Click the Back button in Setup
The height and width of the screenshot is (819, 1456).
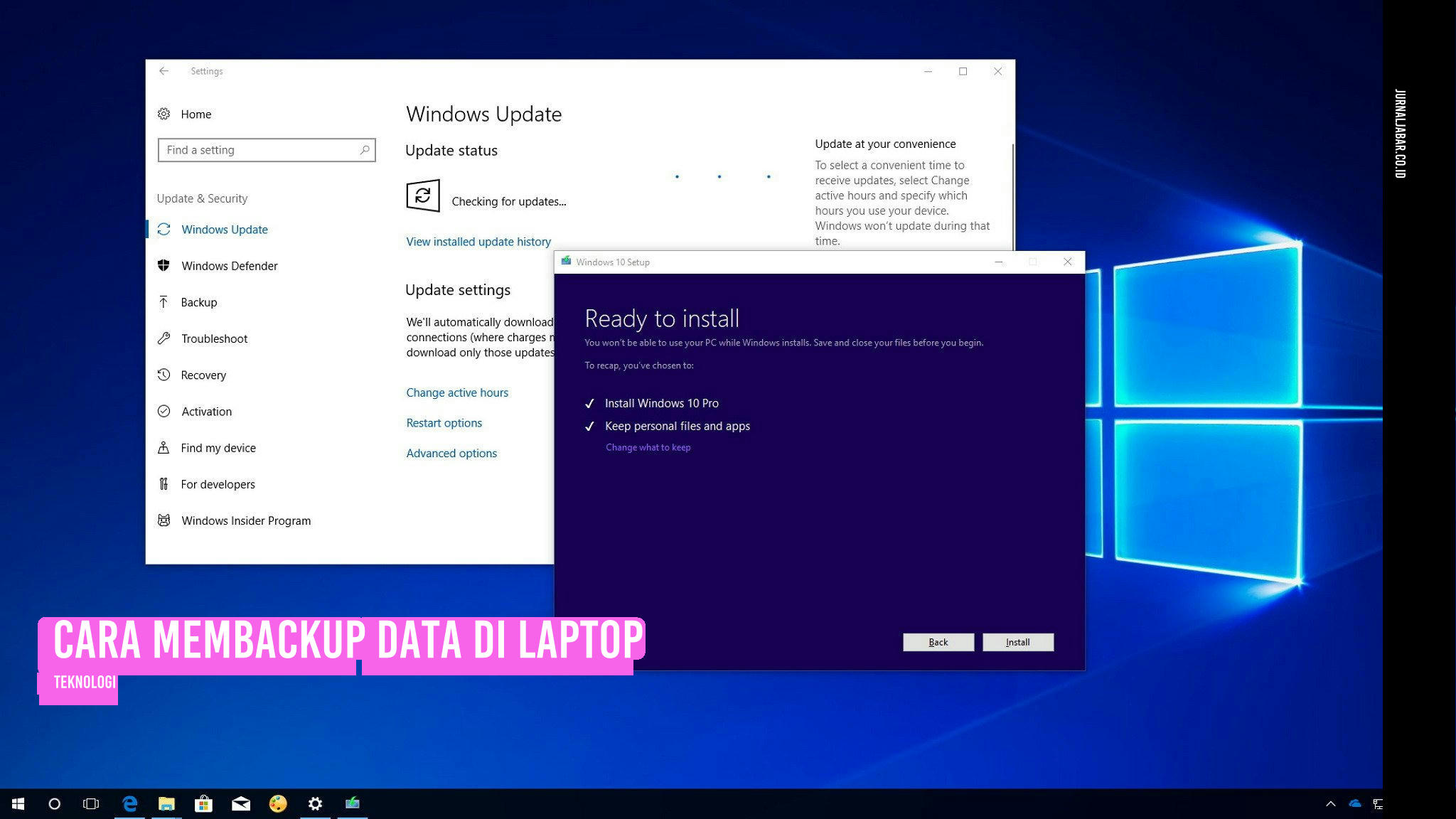pyautogui.click(x=938, y=642)
